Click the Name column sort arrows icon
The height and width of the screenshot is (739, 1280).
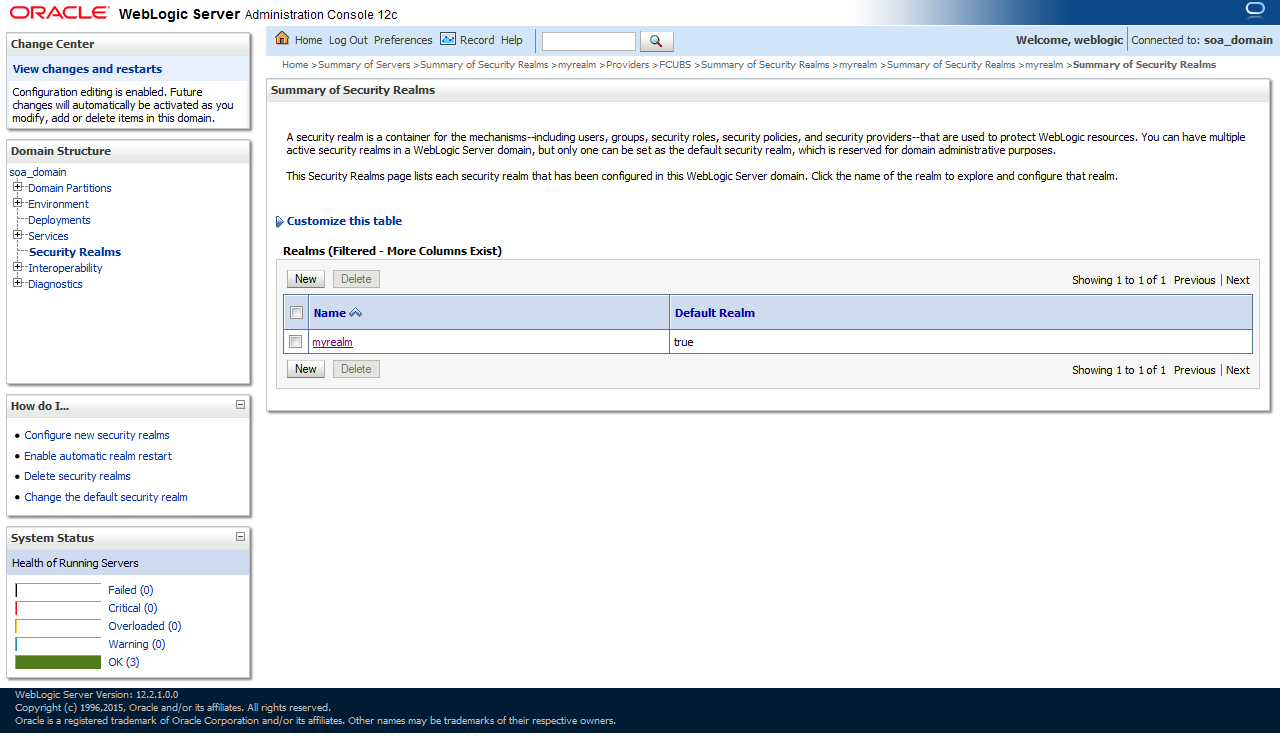tap(356, 313)
